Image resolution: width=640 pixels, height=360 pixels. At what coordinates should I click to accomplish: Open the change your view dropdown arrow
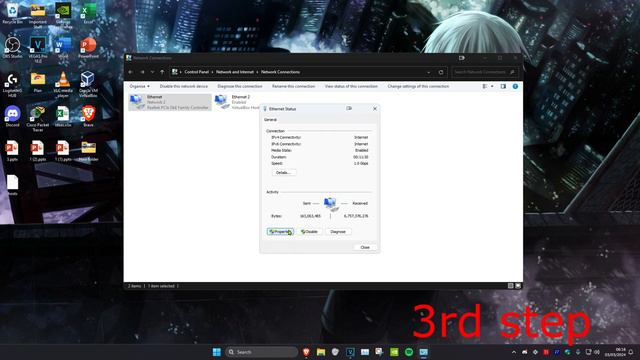coord(492,86)
